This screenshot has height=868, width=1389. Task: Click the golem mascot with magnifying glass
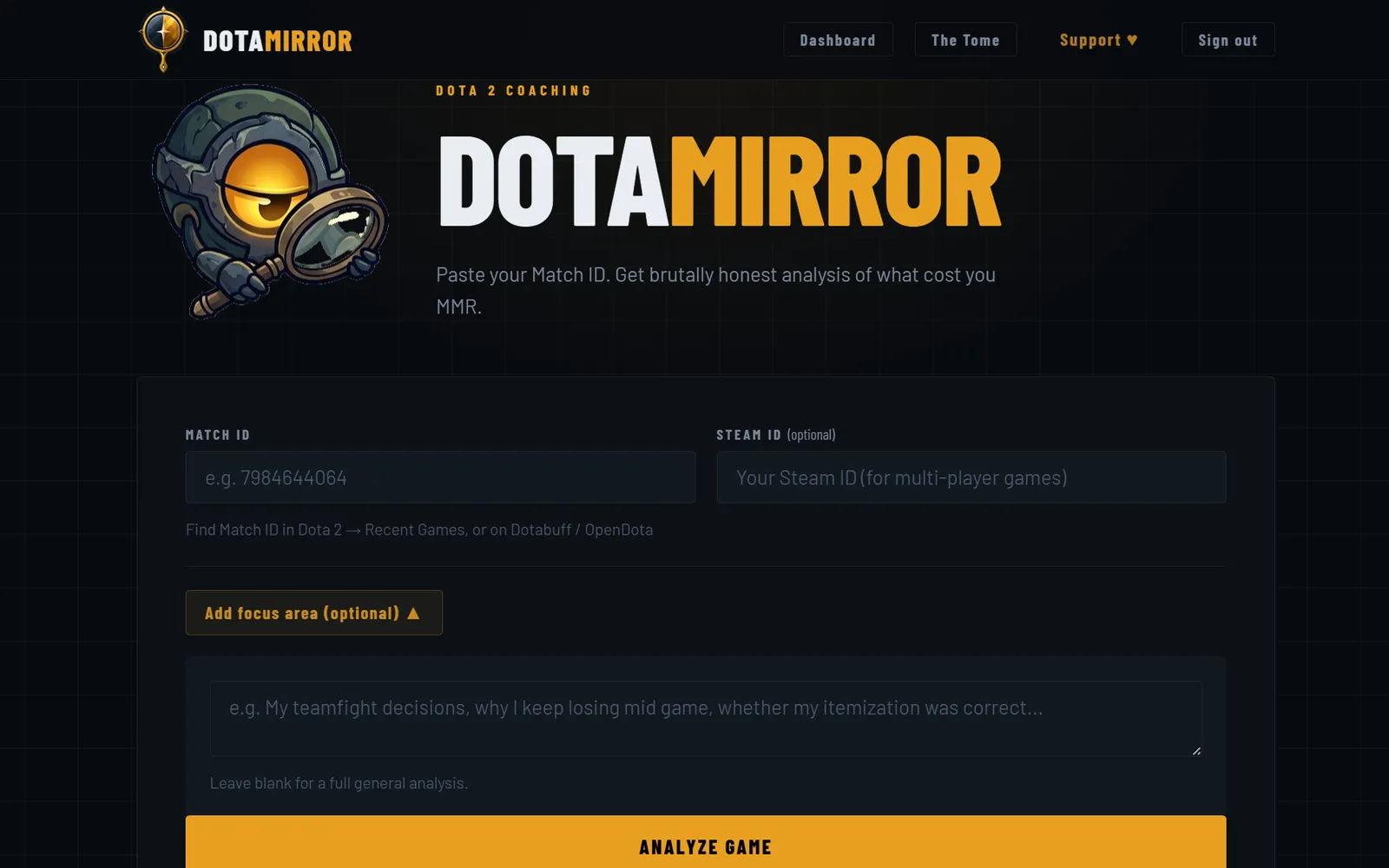pyautogui.click(x=270, y=201)
